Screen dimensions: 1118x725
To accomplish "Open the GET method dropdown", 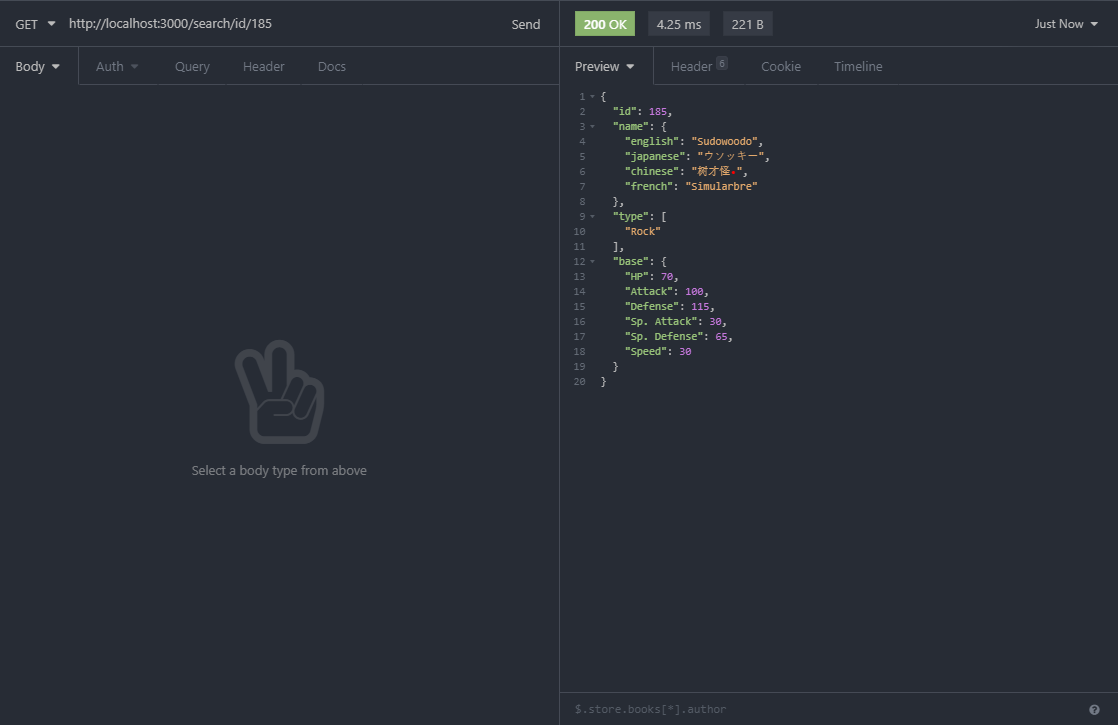I will click(x=35, y=24).
